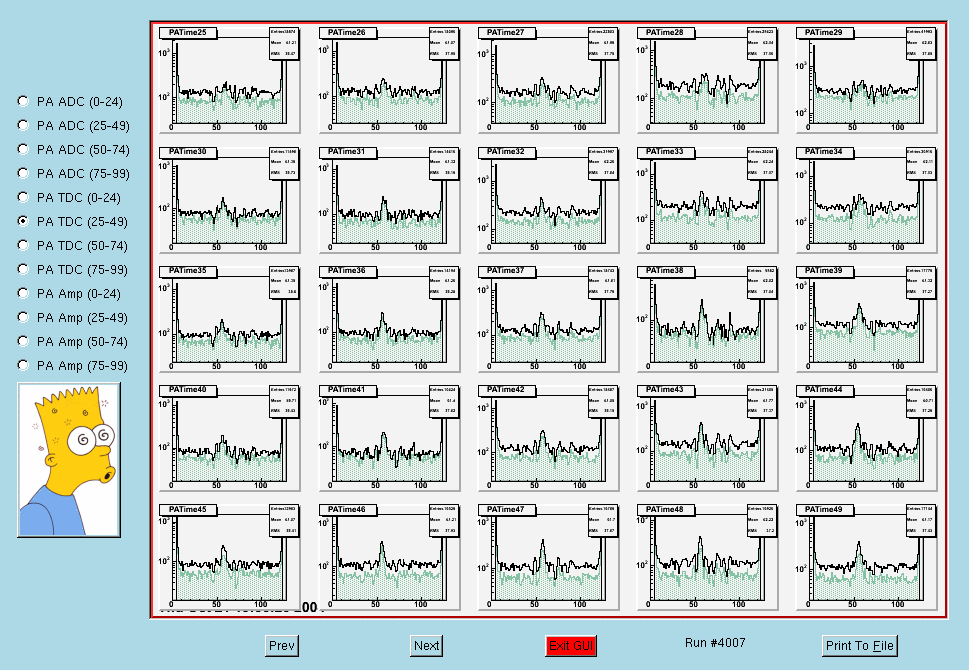Click the Run #4007 label
The image size is (969, 670).
click(715, 643)
